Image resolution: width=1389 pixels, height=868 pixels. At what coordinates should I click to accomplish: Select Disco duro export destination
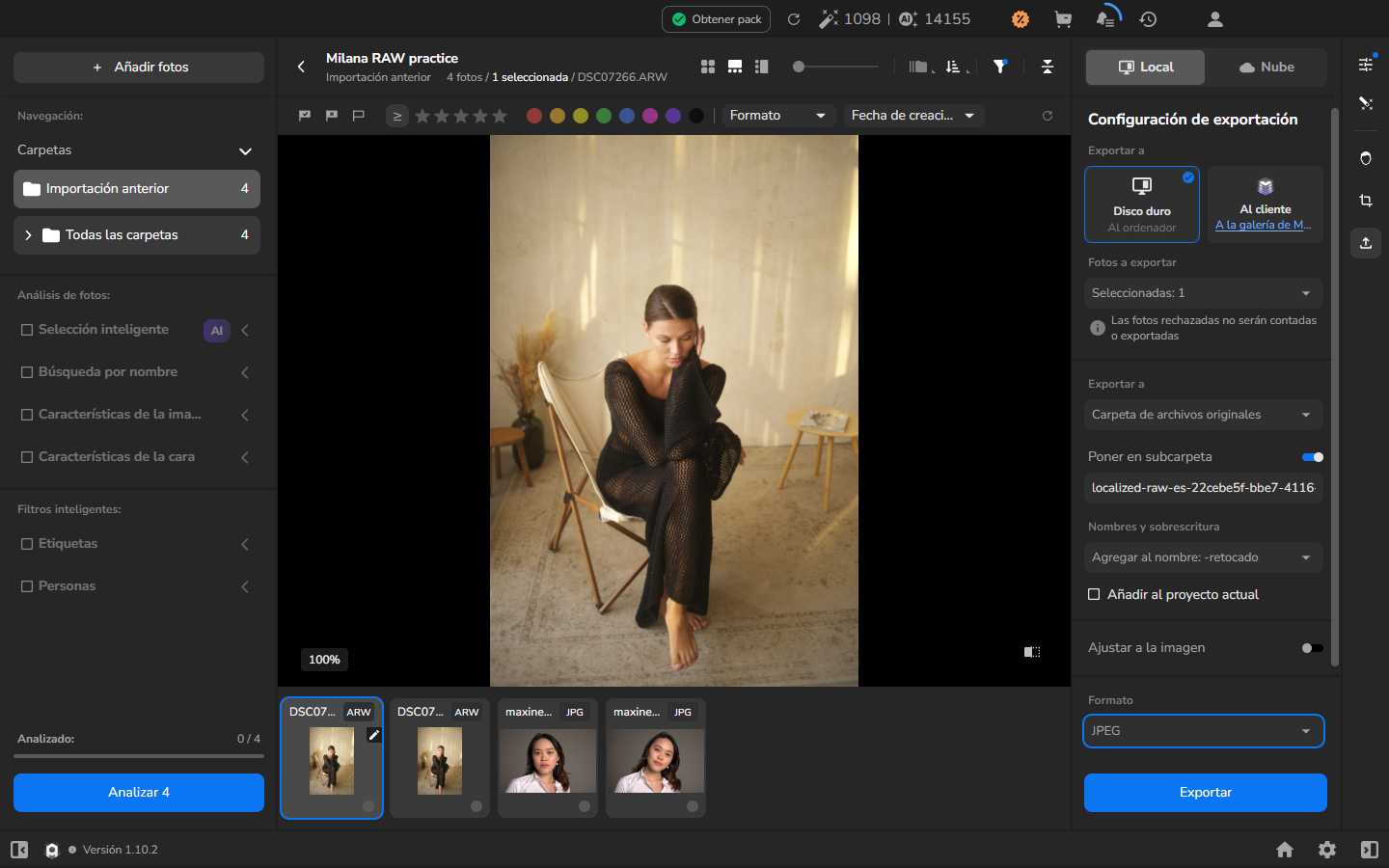coord(1142,204)
